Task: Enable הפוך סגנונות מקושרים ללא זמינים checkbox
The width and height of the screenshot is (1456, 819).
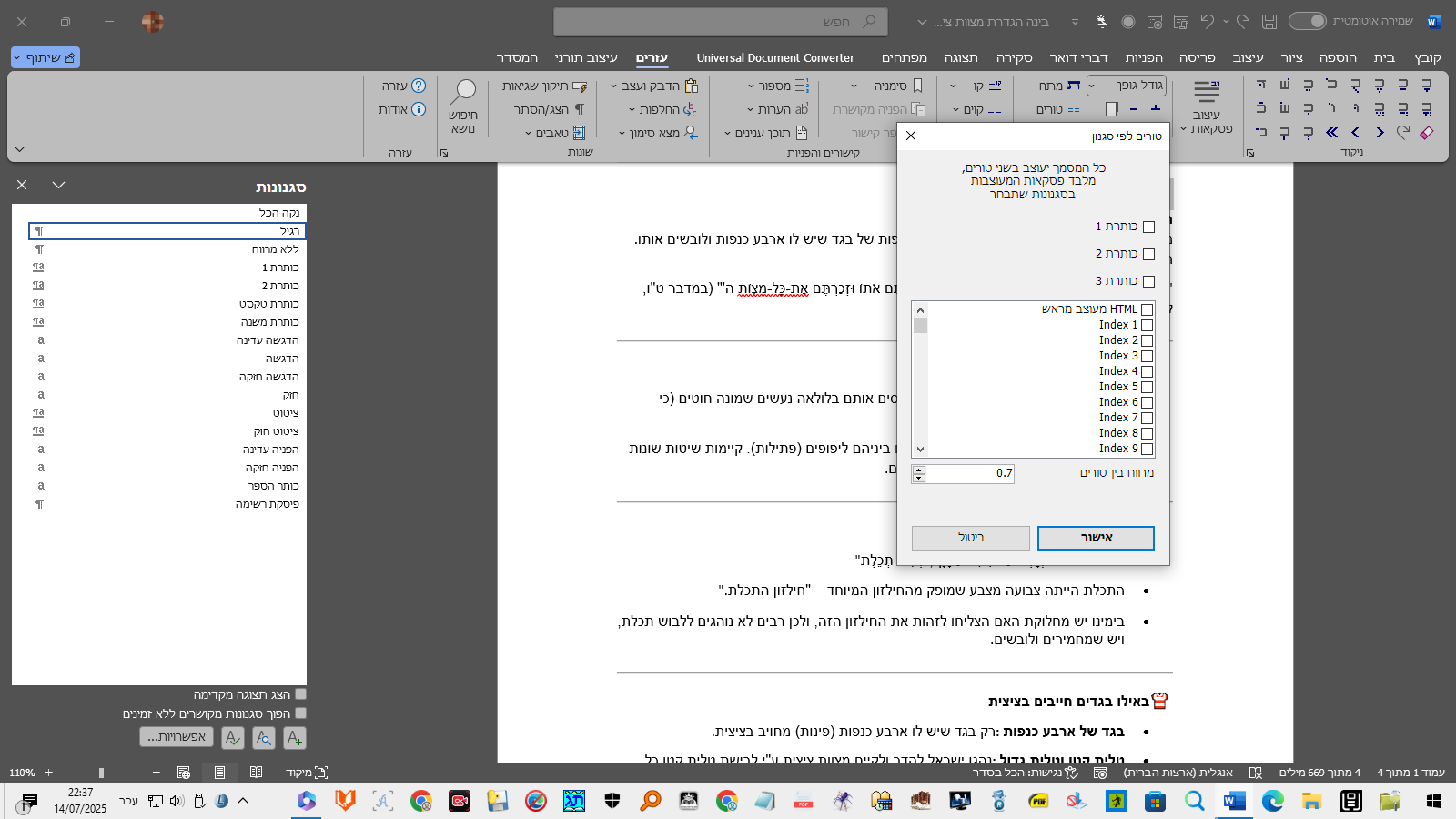Action: [x=300, y=713]
